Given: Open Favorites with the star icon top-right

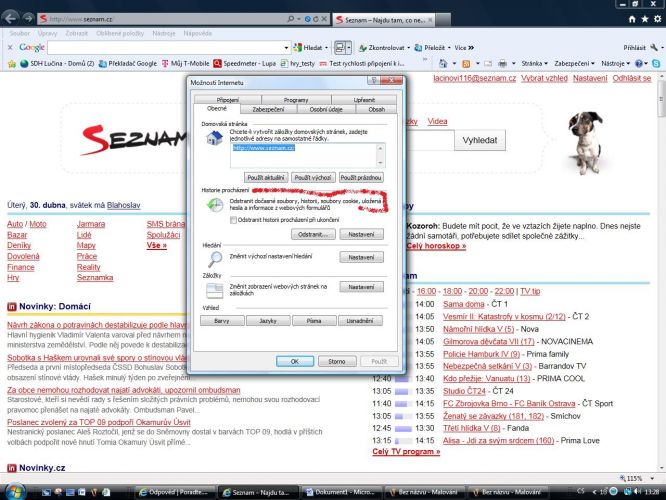Looking at the screenshot, I should click(x=645, y=19).
